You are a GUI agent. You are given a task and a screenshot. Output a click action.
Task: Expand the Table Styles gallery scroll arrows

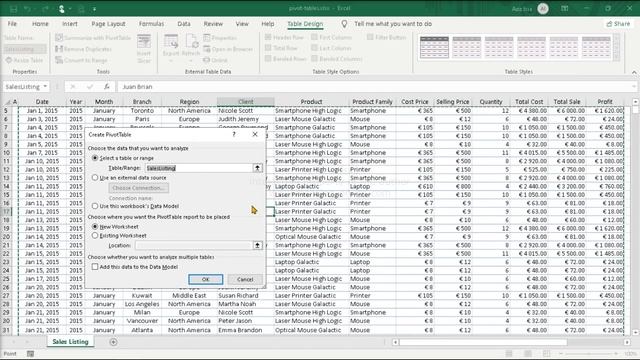(617, 47)
